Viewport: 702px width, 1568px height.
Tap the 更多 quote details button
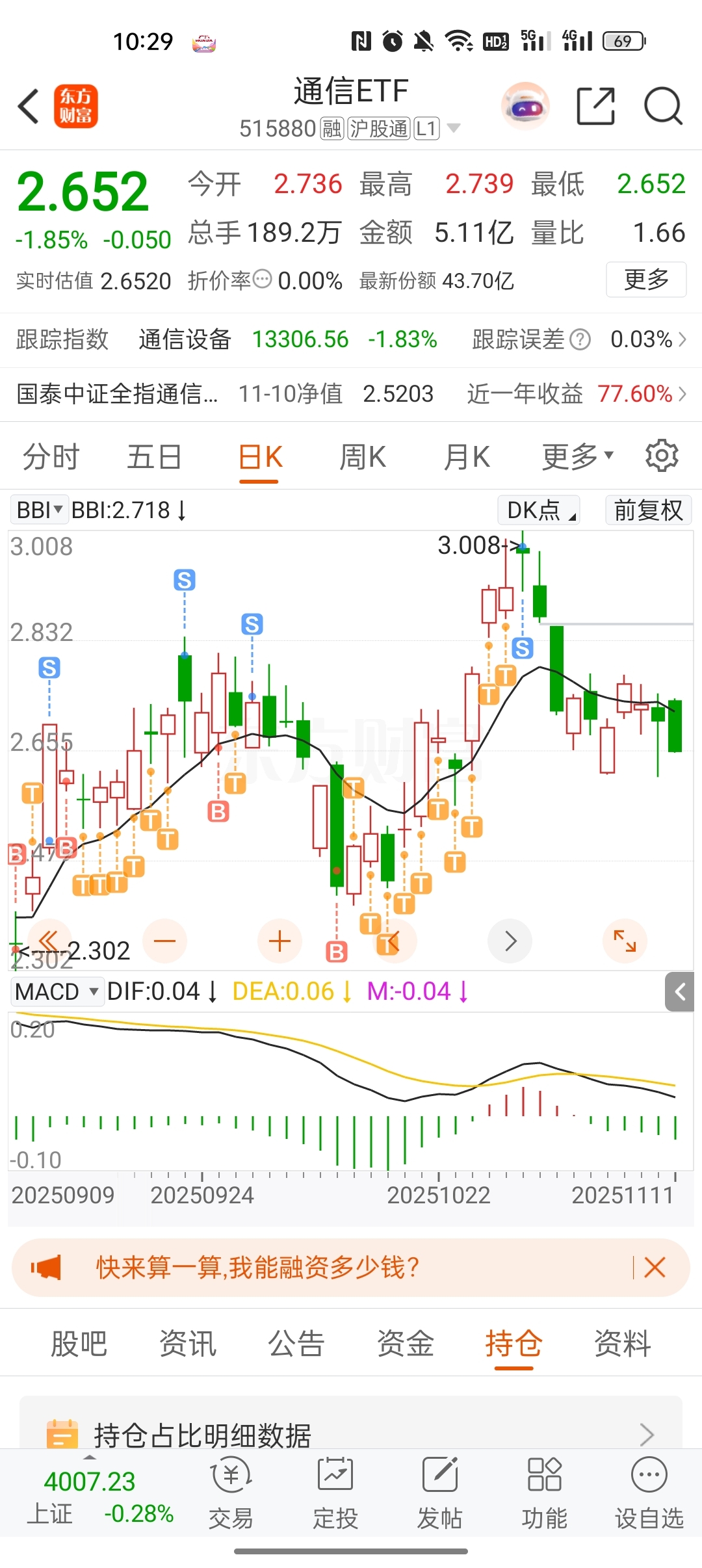pos(646,280)
